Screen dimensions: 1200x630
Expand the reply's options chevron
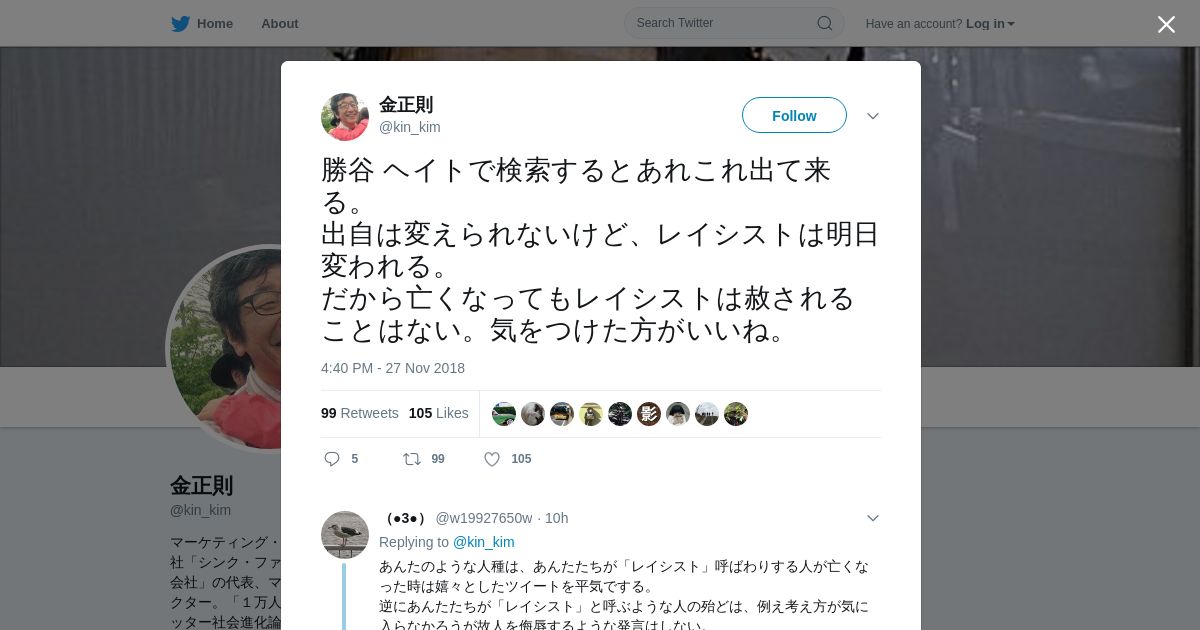pyautogui.click(x=873, y=518)
